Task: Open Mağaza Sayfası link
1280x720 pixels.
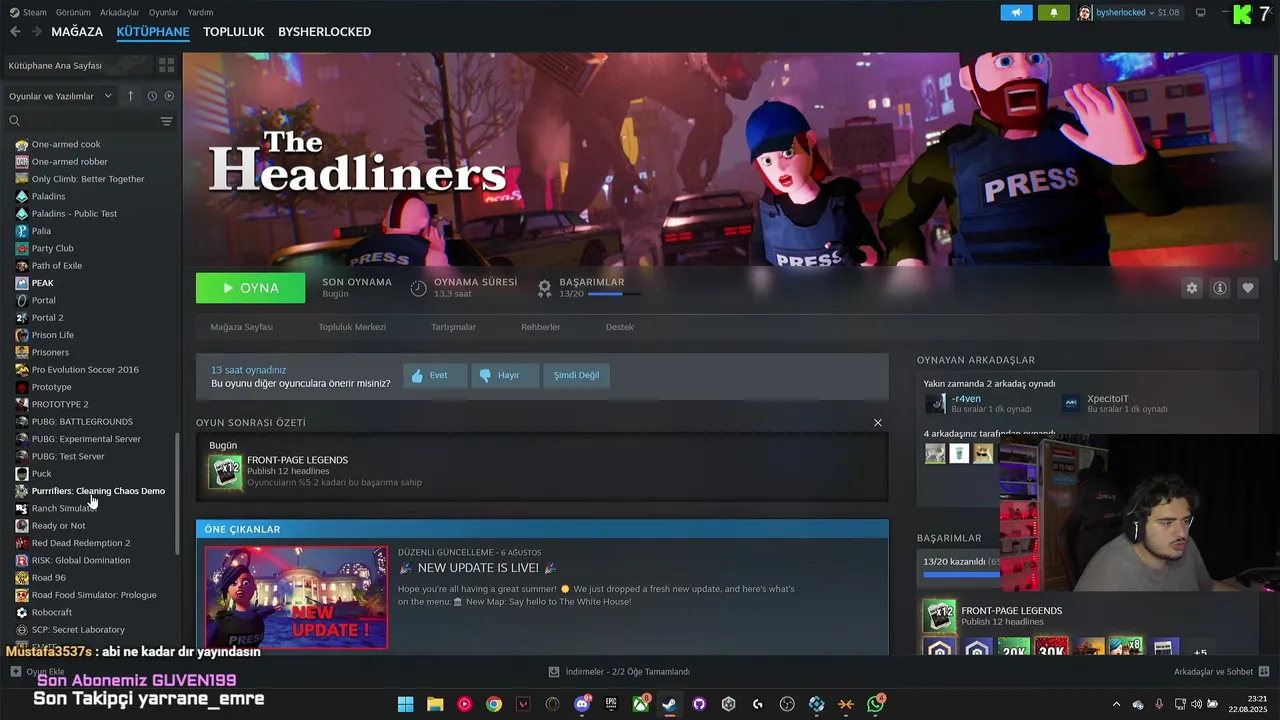Action: coord(241,327)
